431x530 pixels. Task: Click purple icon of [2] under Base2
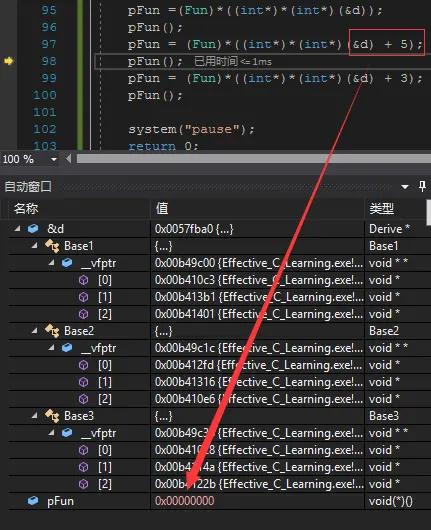83,399
